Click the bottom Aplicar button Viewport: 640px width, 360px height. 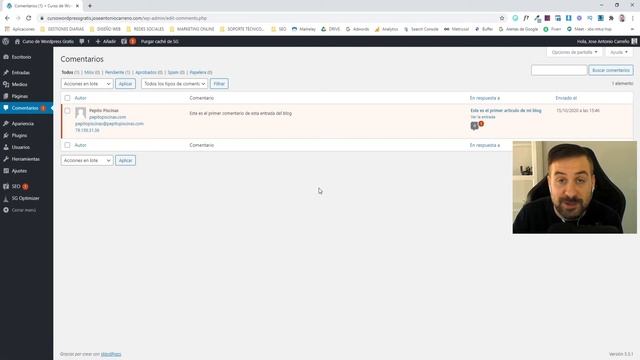pos(125,160)
